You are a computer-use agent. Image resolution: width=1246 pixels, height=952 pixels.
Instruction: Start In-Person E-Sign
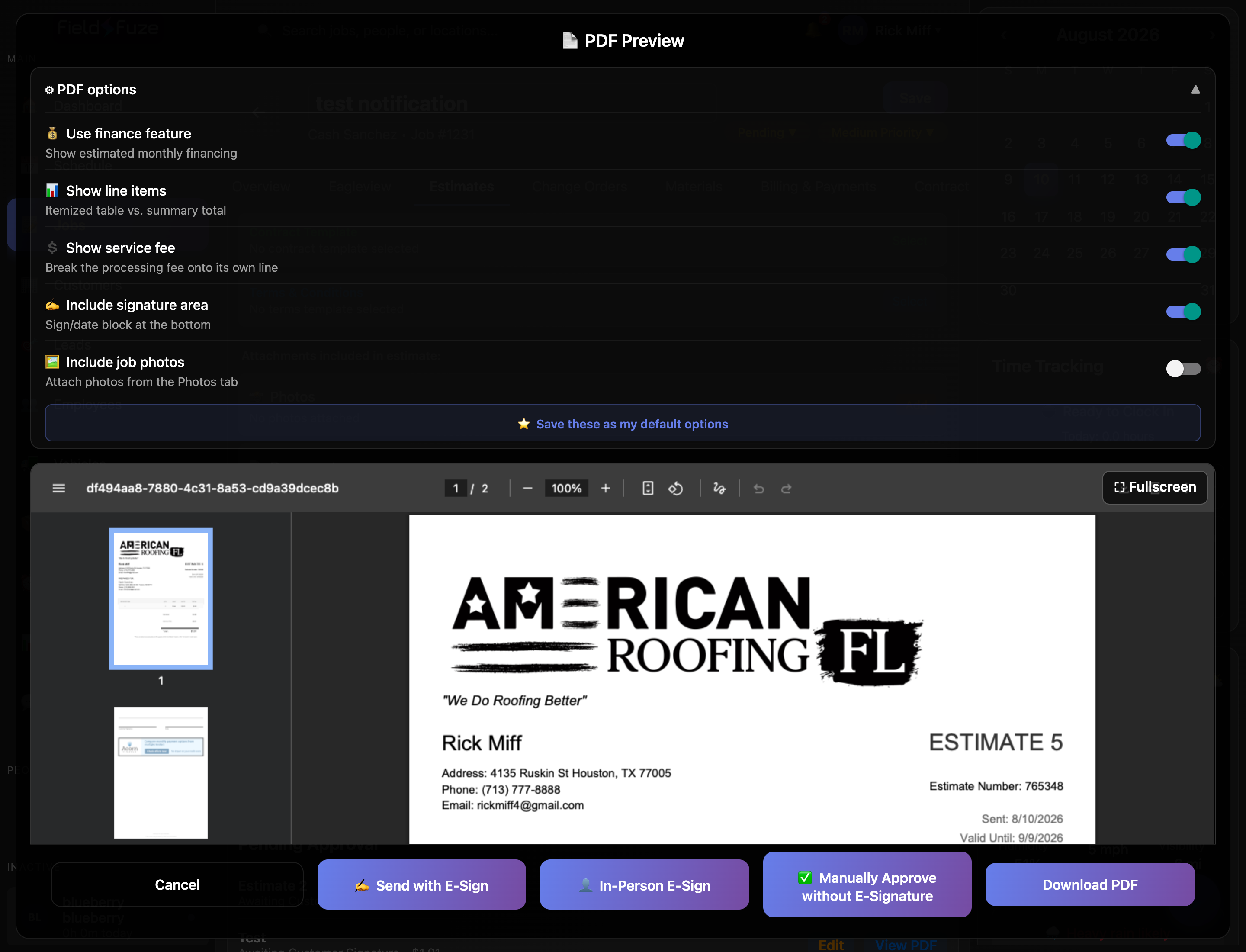pos(644,884)
